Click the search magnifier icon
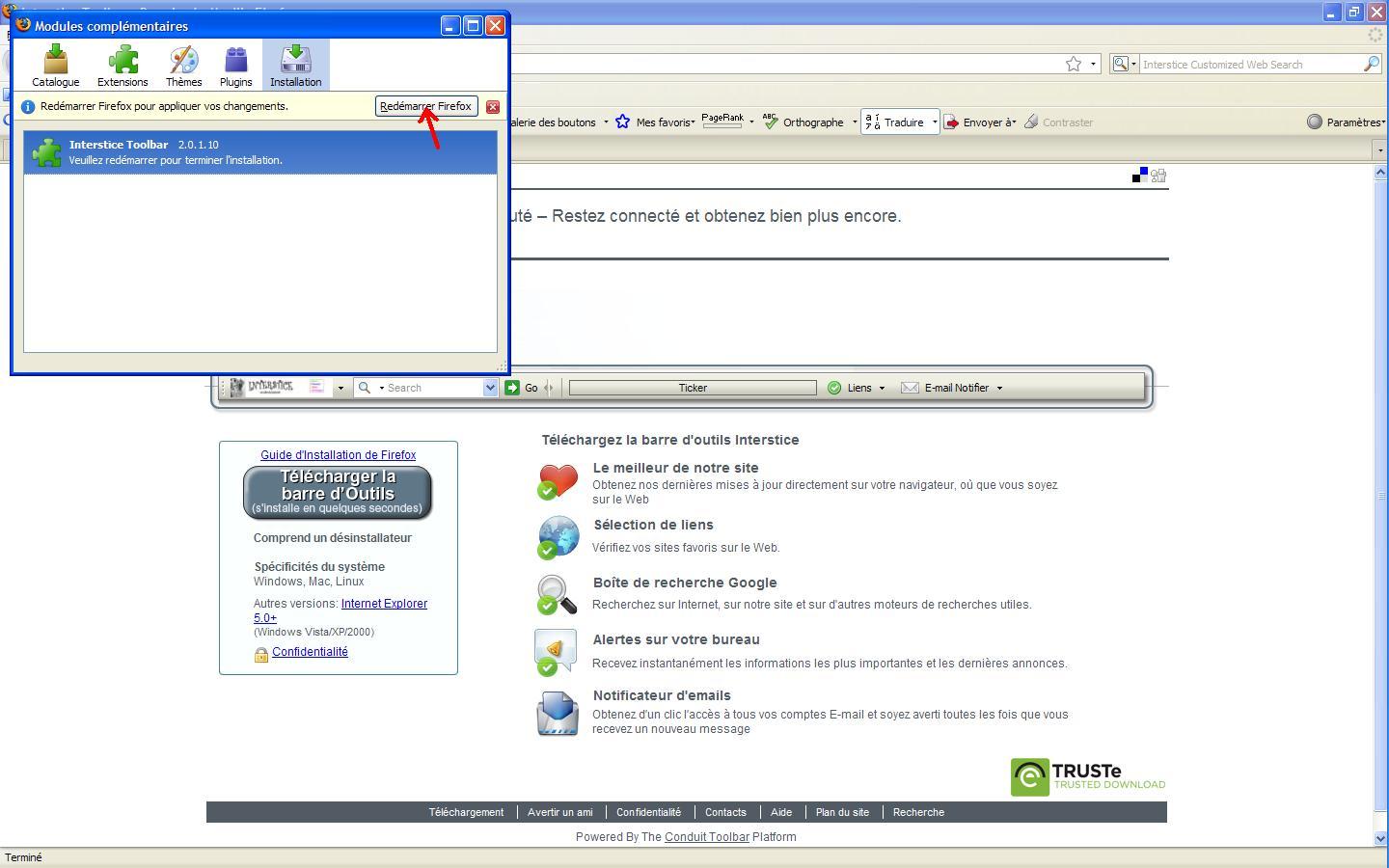1389x868 pixels. (1371, 64)
